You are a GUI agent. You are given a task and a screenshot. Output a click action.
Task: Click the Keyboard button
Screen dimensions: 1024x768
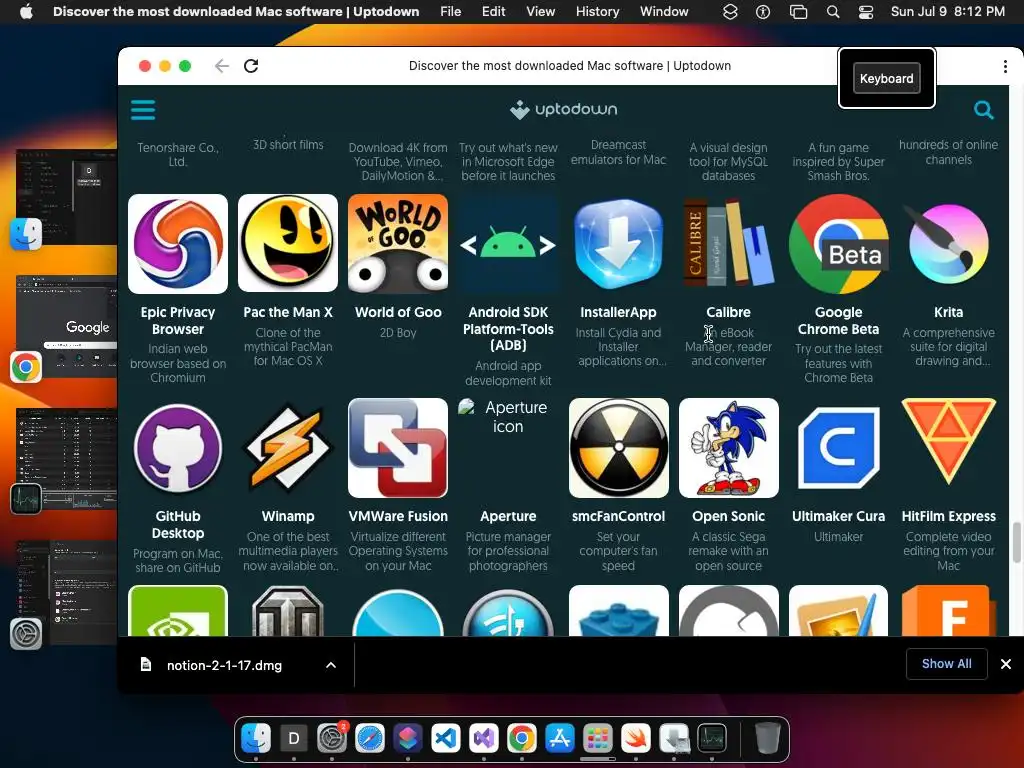(886, 78)
